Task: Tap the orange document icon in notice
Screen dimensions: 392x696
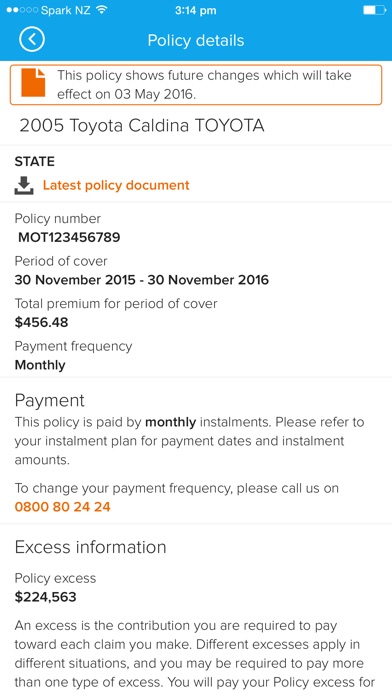Action: coord(33,83)
